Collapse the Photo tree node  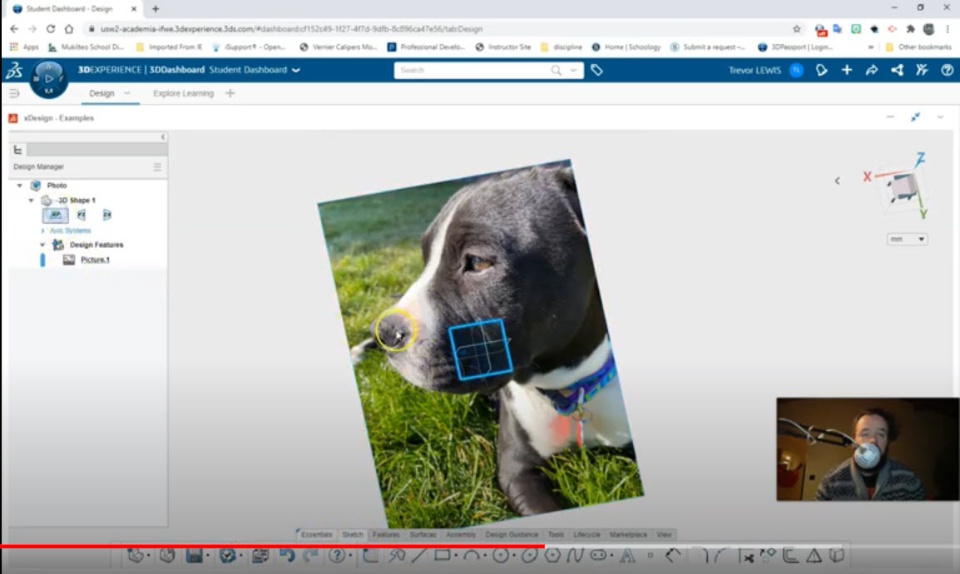tap(20, 185)
